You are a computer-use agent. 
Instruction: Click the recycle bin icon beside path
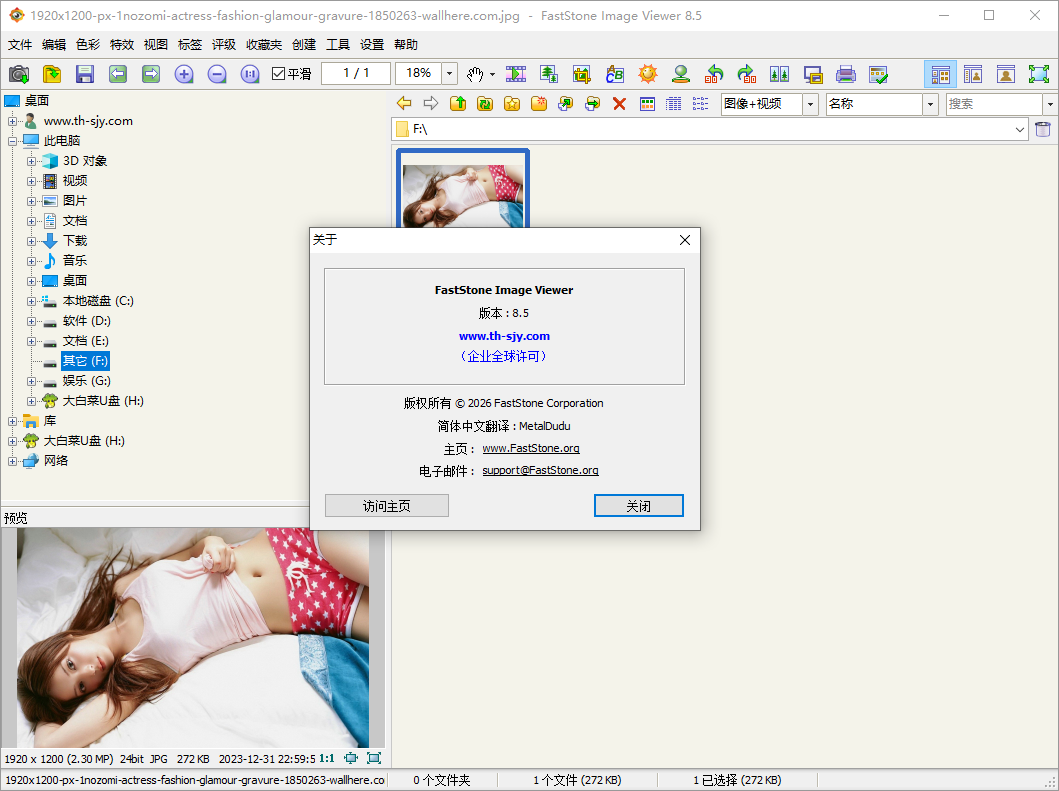[x=1043, y=129]
